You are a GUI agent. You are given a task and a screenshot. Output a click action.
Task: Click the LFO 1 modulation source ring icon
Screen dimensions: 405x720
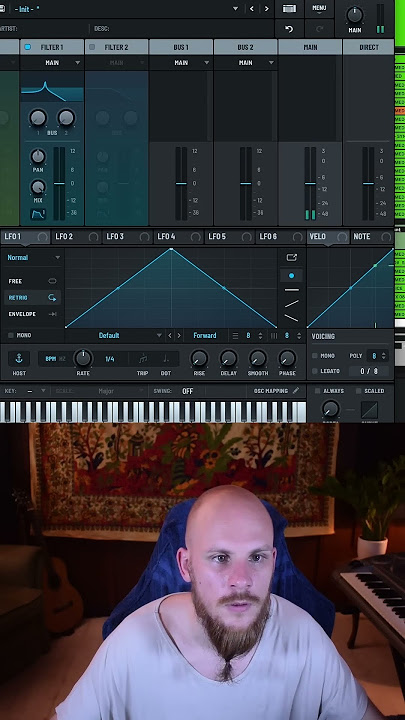pyautogui.click(x=43, y=237)
